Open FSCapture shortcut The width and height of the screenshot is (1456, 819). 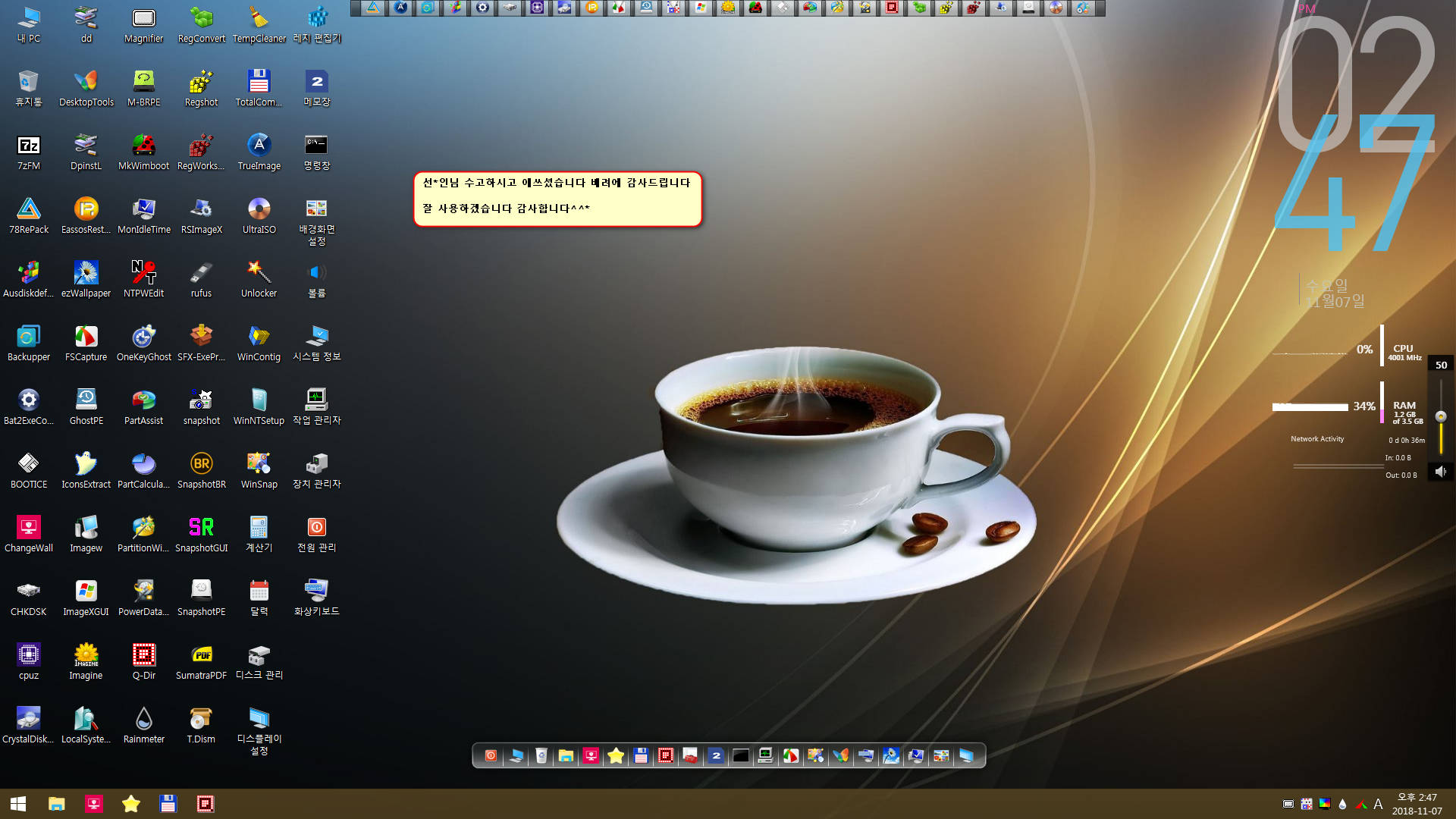(x=86, y=342)
